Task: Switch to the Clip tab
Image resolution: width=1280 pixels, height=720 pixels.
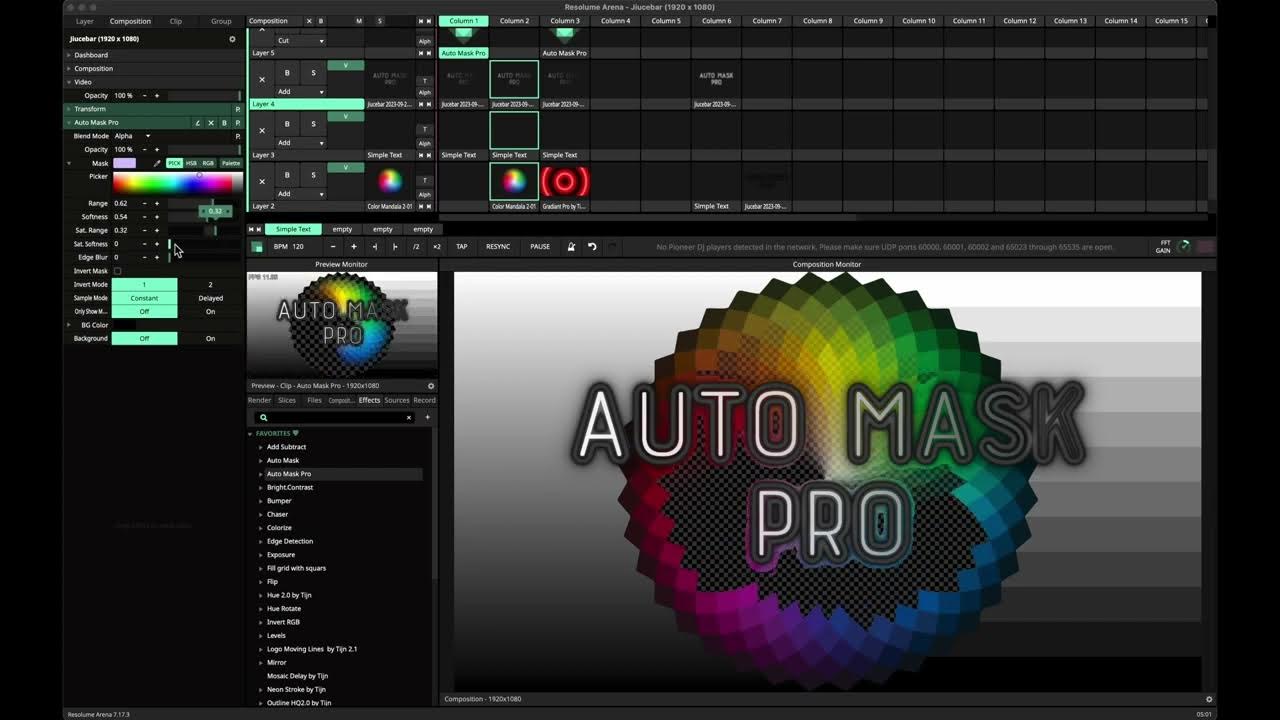Action: (176, 21)
